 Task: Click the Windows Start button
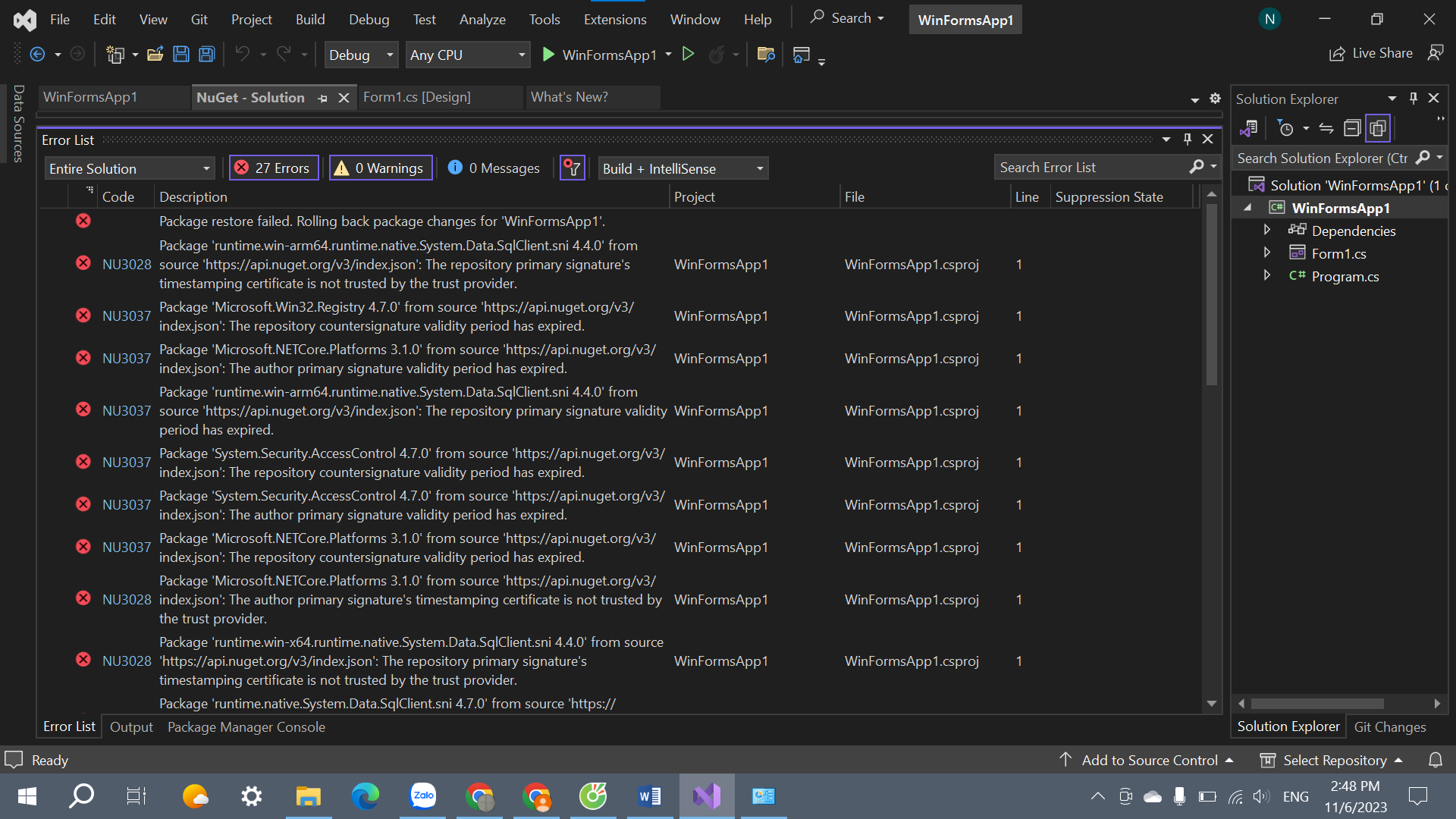coord(27,796)
